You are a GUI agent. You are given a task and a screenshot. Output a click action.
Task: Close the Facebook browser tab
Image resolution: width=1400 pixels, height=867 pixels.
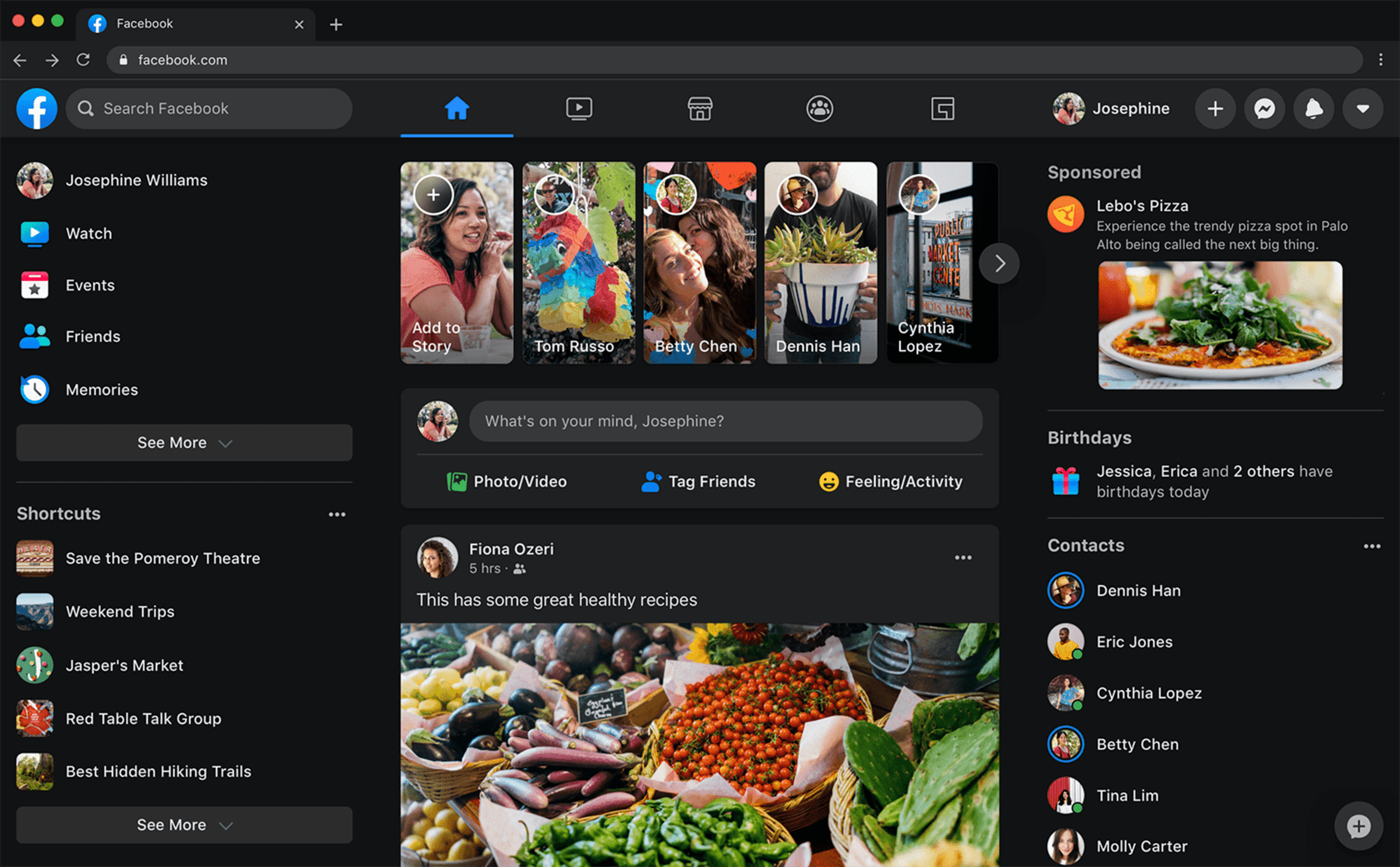pos(298,24)
